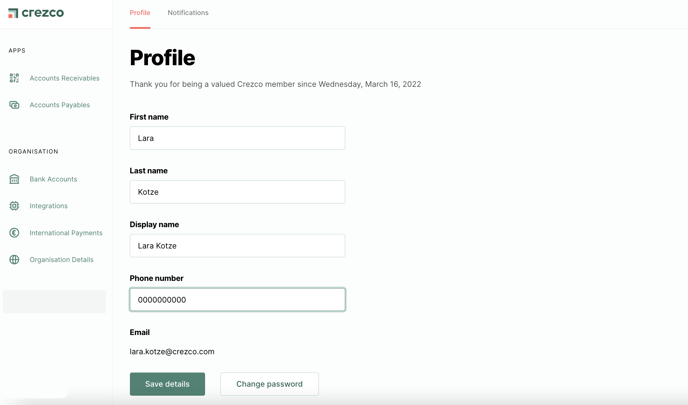Save the profile details
Viewport: 688px width, 405px height.
tap(167, 384)
